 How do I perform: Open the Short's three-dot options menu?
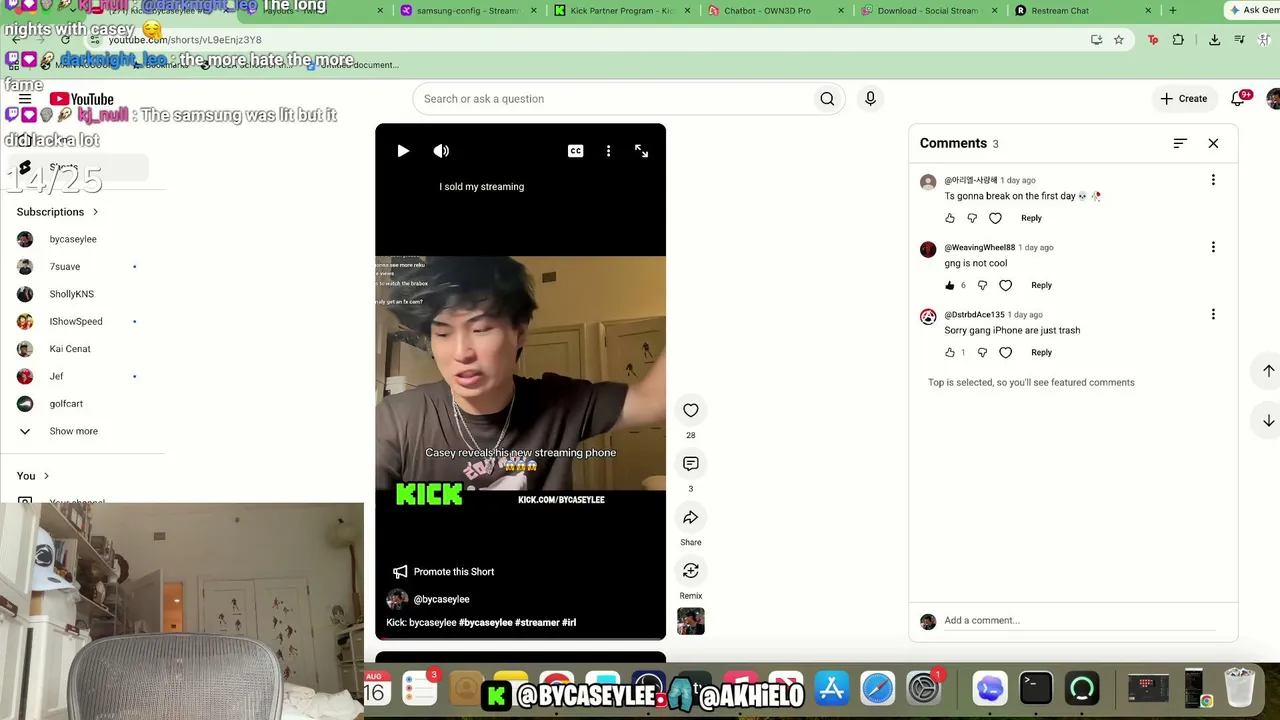pos(608,151)
